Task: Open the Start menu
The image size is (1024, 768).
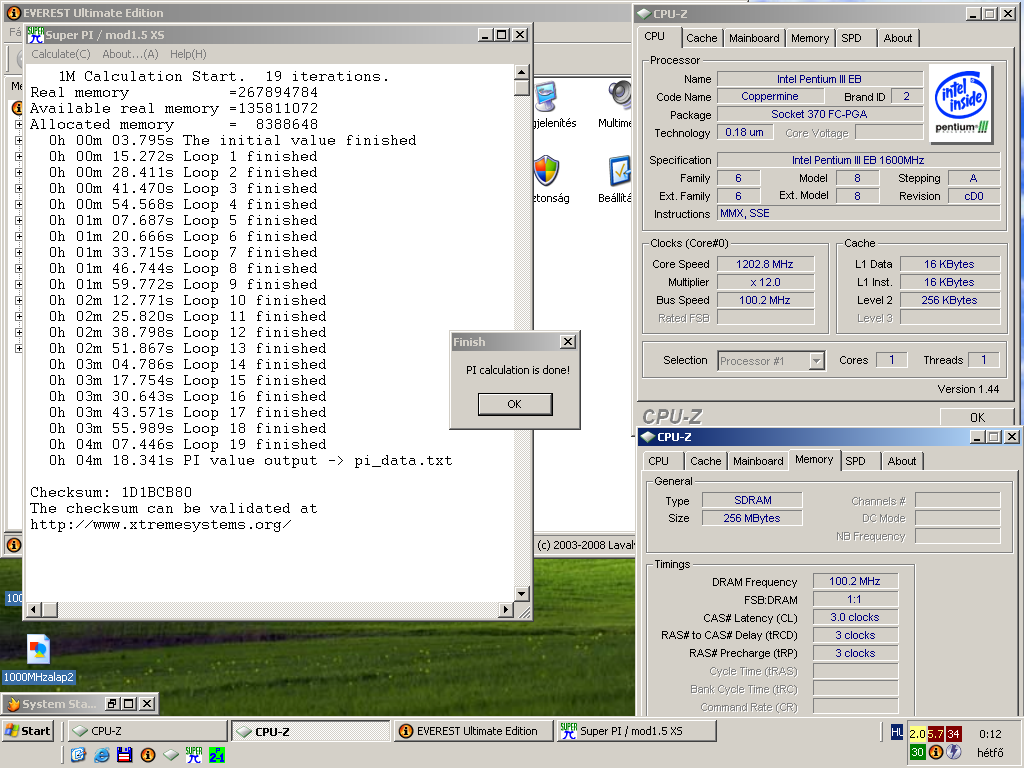Action: pyautogui.click(x=28, y=731)
